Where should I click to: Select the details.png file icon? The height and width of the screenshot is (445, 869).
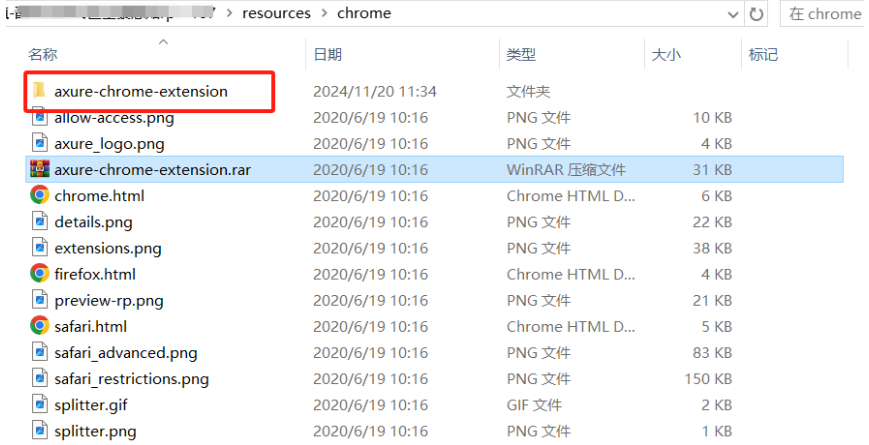tap(40, 222)
